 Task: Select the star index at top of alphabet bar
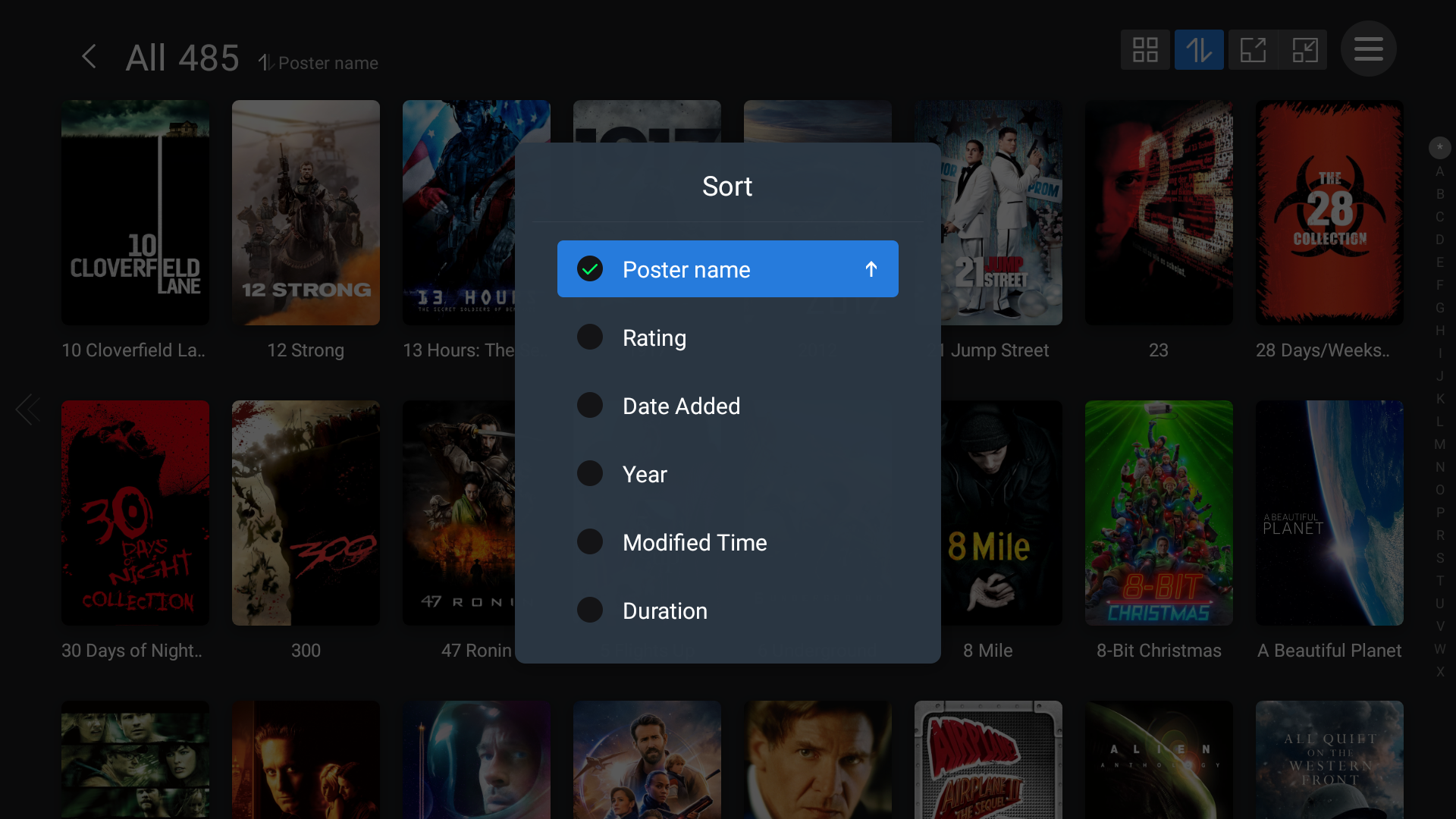coord(1439,147)
